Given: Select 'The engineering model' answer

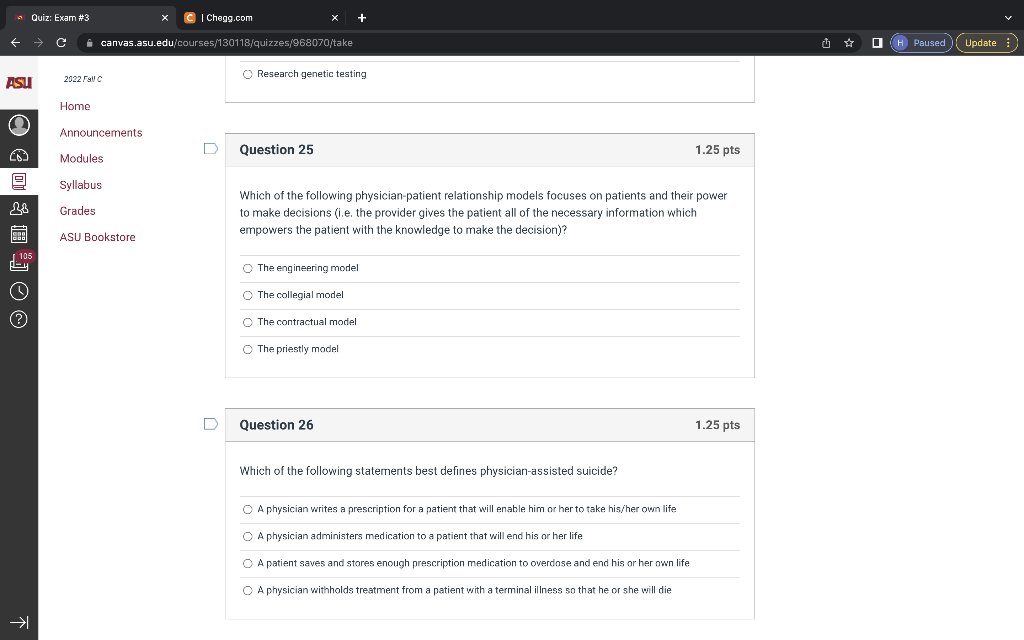Looking at the screenshot, I should pyautogui.click(x=248, y=268).
